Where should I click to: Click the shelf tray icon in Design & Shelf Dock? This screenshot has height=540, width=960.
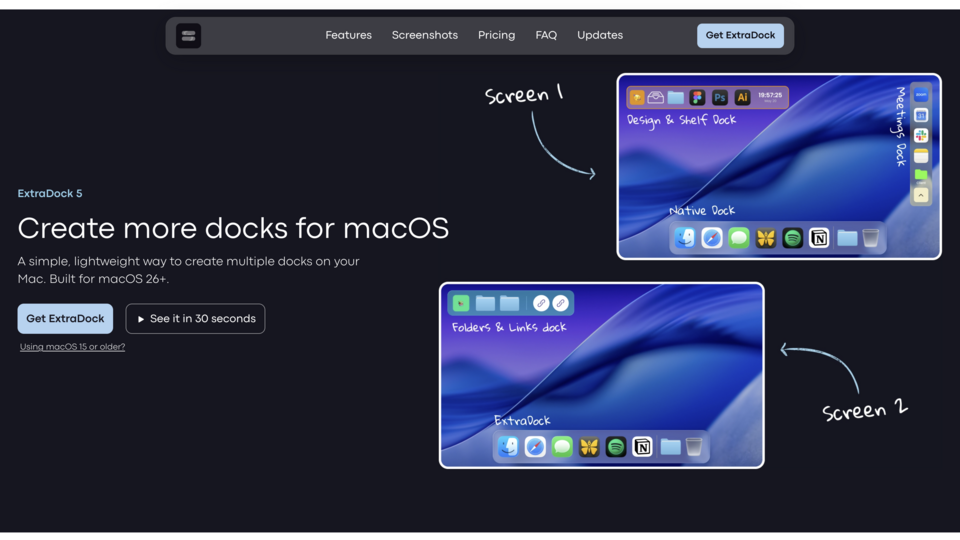pos(656,97)
